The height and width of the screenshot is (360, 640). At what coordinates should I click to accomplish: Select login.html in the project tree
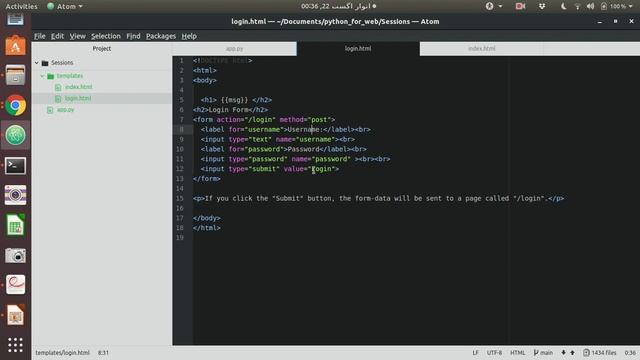(x=78, y=98)
